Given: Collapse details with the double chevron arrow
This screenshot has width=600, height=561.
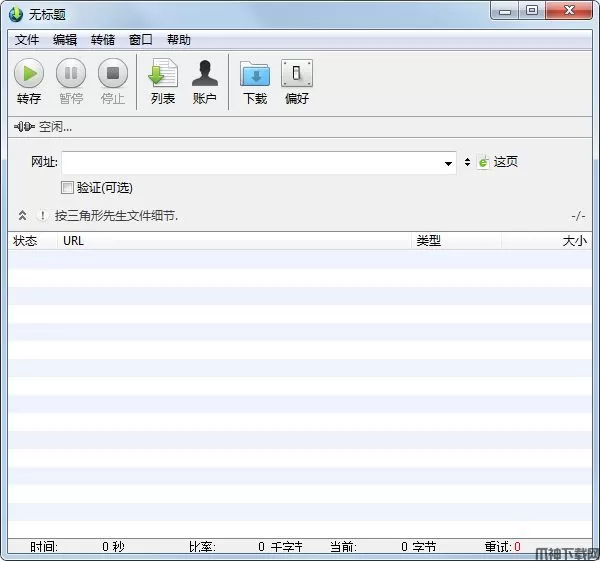Looking at the screenshot, I should [22, 216].
